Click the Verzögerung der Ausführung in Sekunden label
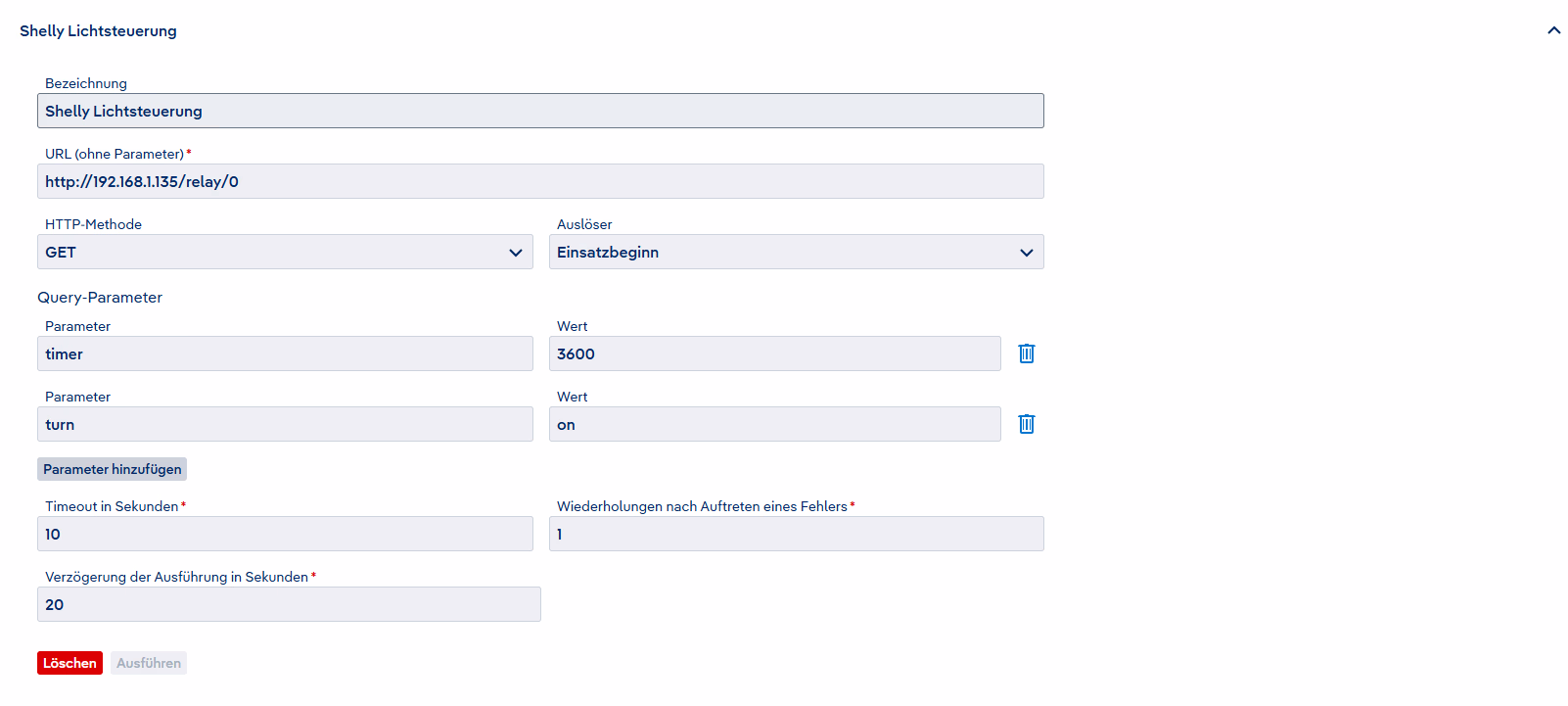Image resolution: width=1568 pixels, height=706 pixels. click(176, 577)
